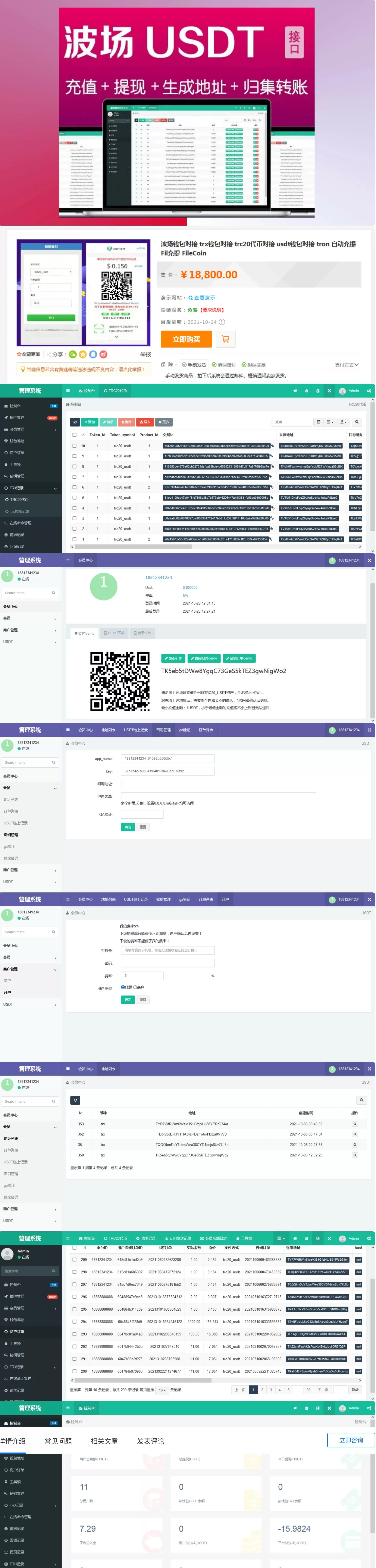Open the 开户 tab in the top bar
This screenshot has width=376, height=1568.
[225, 899]
